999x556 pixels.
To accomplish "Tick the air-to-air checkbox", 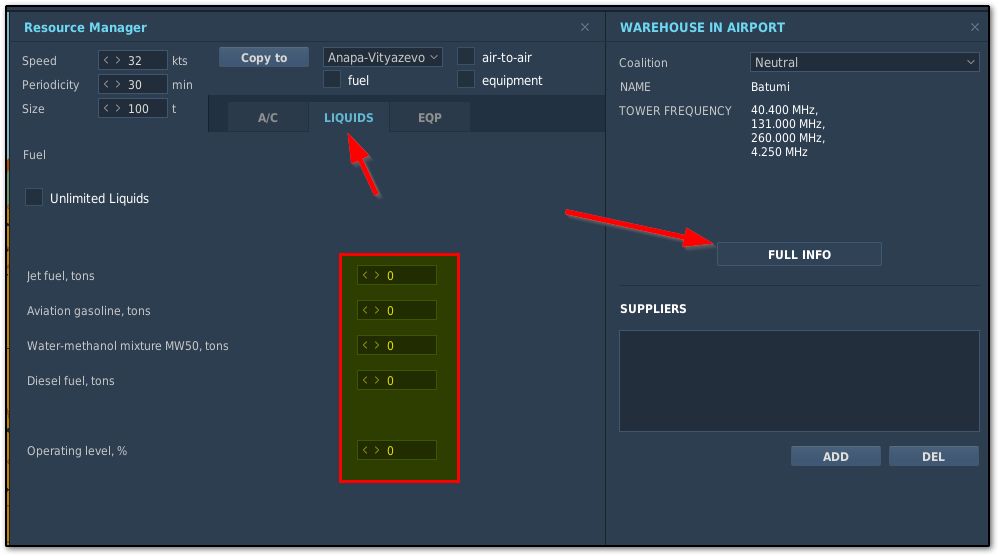I will 466,57.
